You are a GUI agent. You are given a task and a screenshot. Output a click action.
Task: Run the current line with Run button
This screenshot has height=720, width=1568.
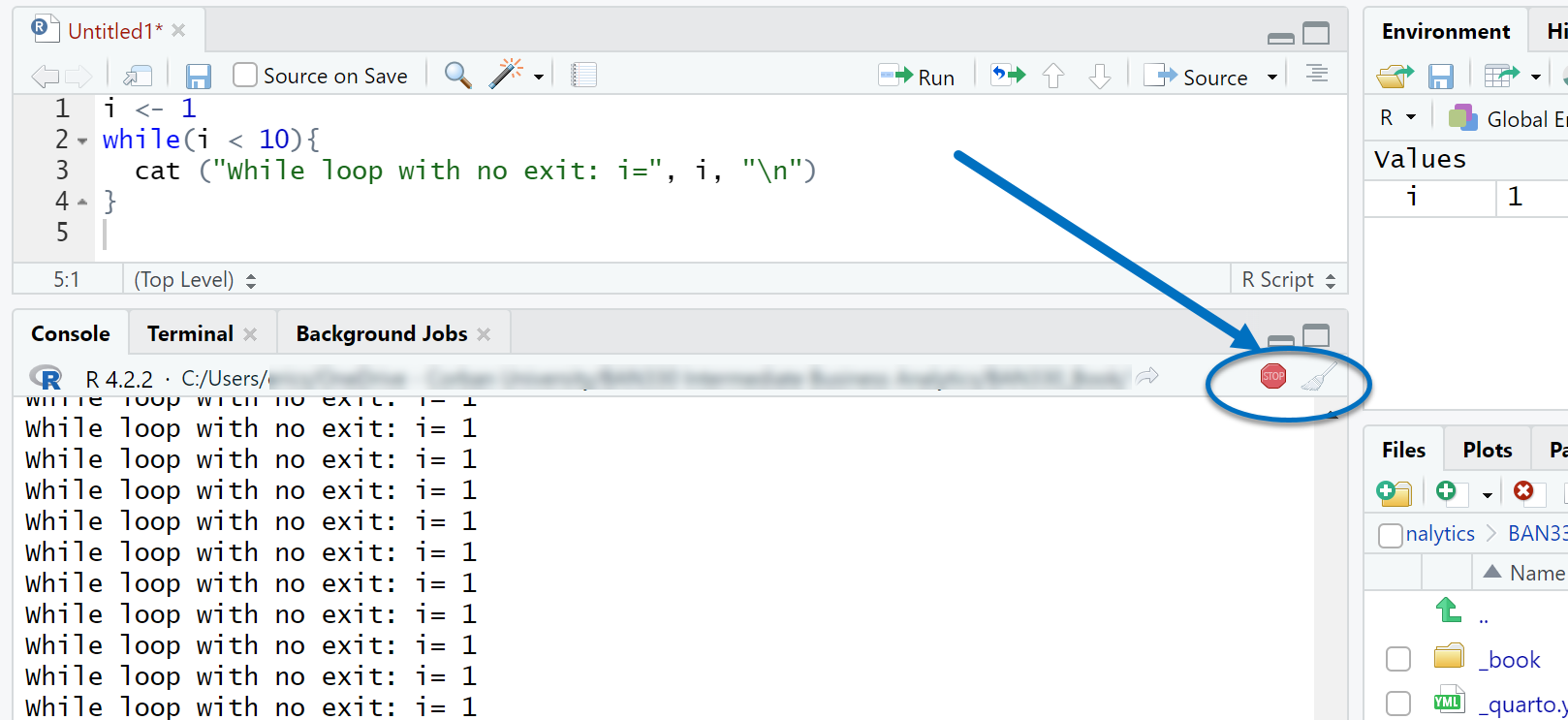pyautogui.click(x=917, y=77)
